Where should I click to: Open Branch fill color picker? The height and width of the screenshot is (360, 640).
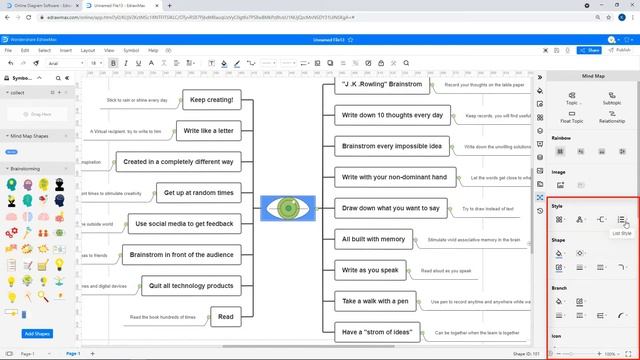click(x=559, y=301)
